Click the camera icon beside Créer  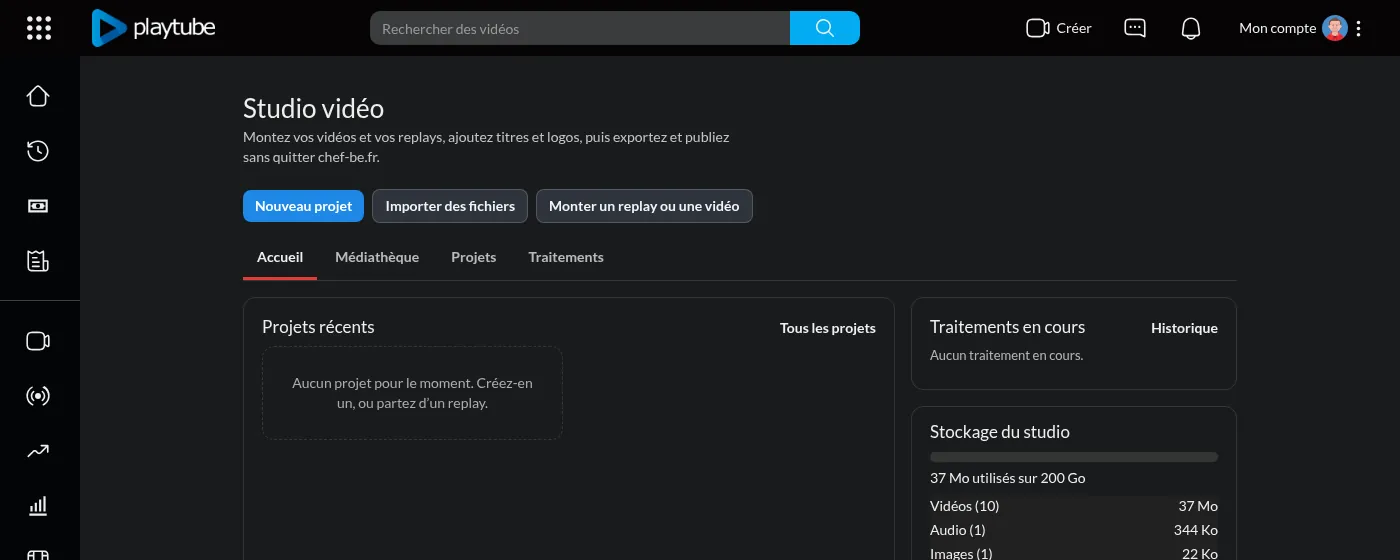1037,28
